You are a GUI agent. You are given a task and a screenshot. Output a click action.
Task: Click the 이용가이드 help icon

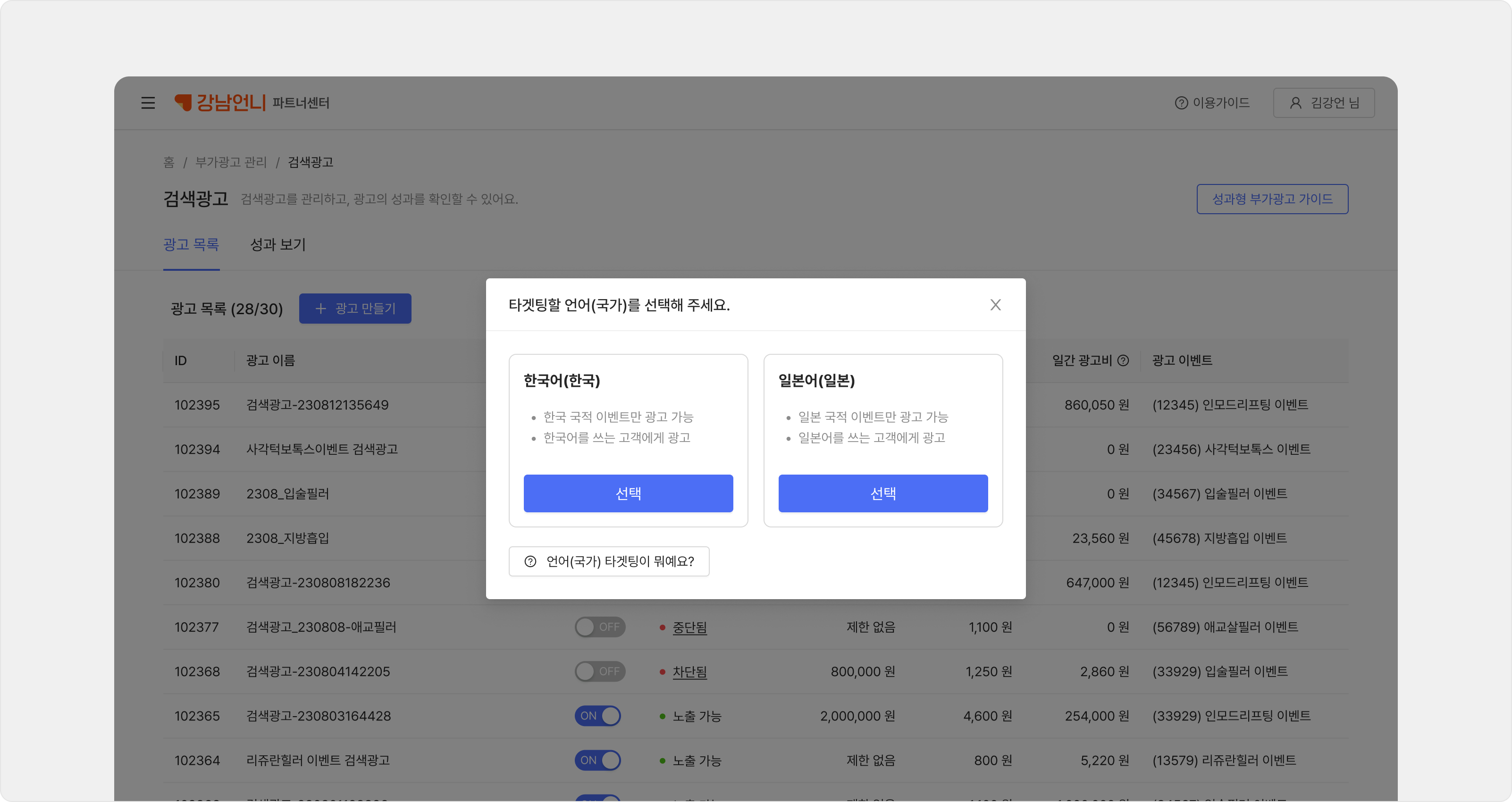pyautogui.click(x=1181, y=103)
